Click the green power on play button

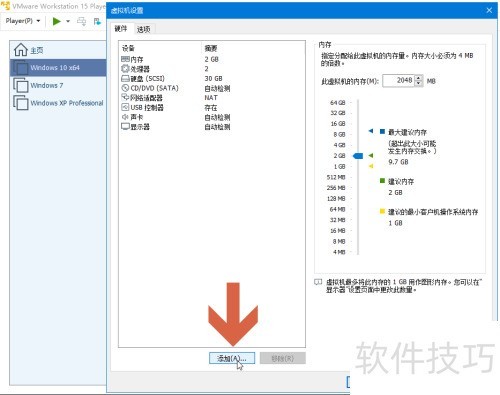click(x=57, y=21)
